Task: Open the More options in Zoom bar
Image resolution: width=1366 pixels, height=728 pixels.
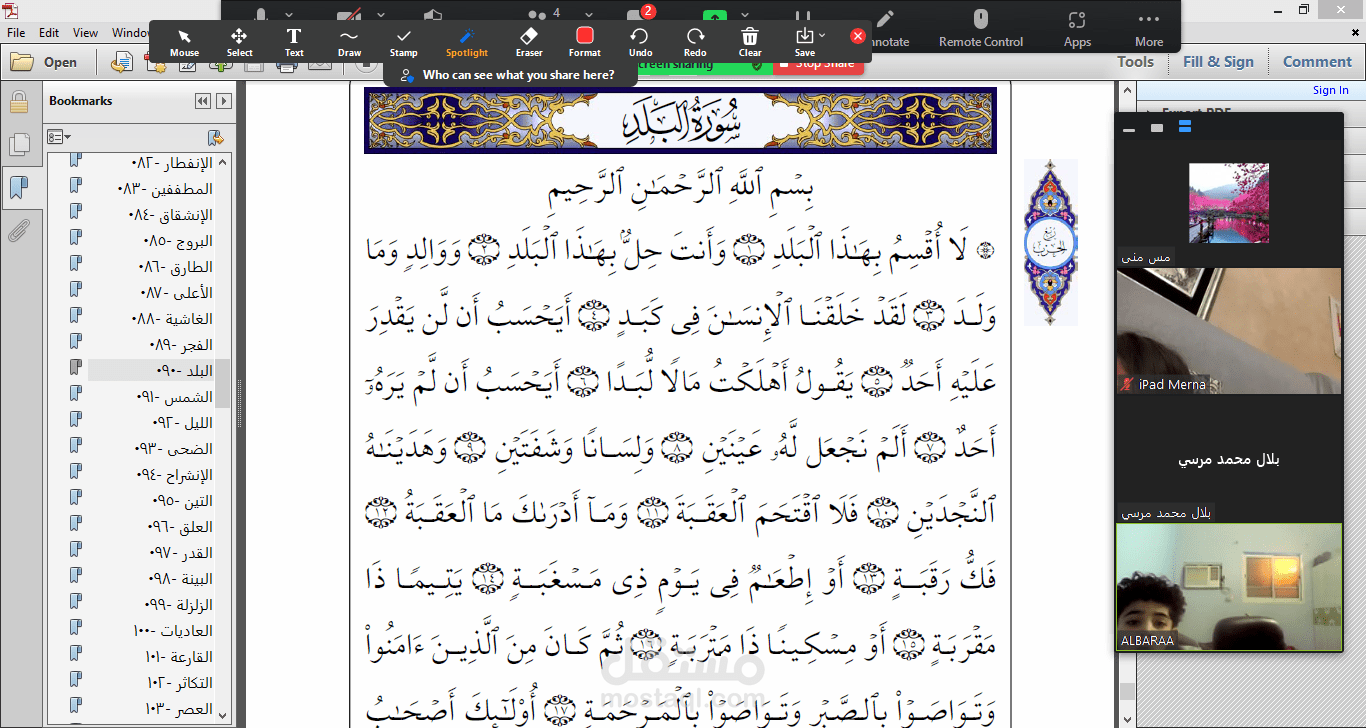Action: pos(1149,28)
